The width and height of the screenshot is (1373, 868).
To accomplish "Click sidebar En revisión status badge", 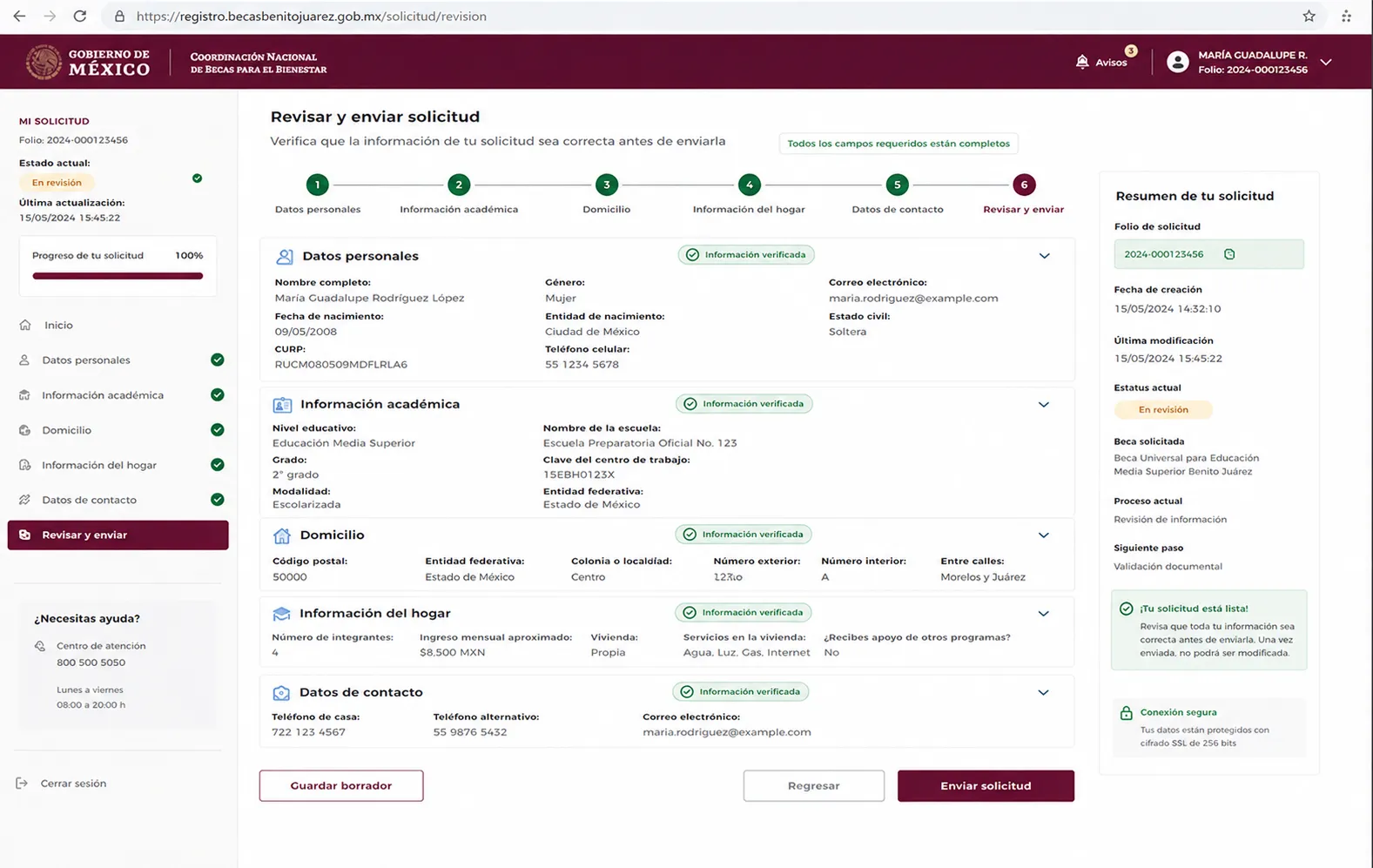I will (57, 183).
